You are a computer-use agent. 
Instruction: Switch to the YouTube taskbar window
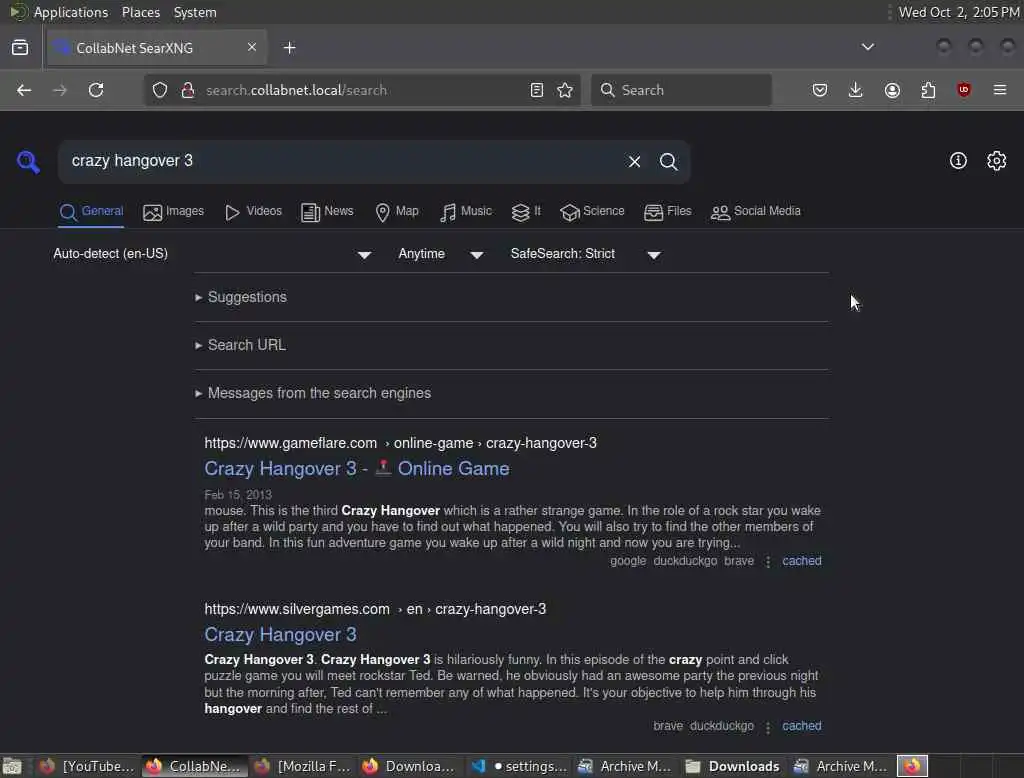tap(87, 766)
